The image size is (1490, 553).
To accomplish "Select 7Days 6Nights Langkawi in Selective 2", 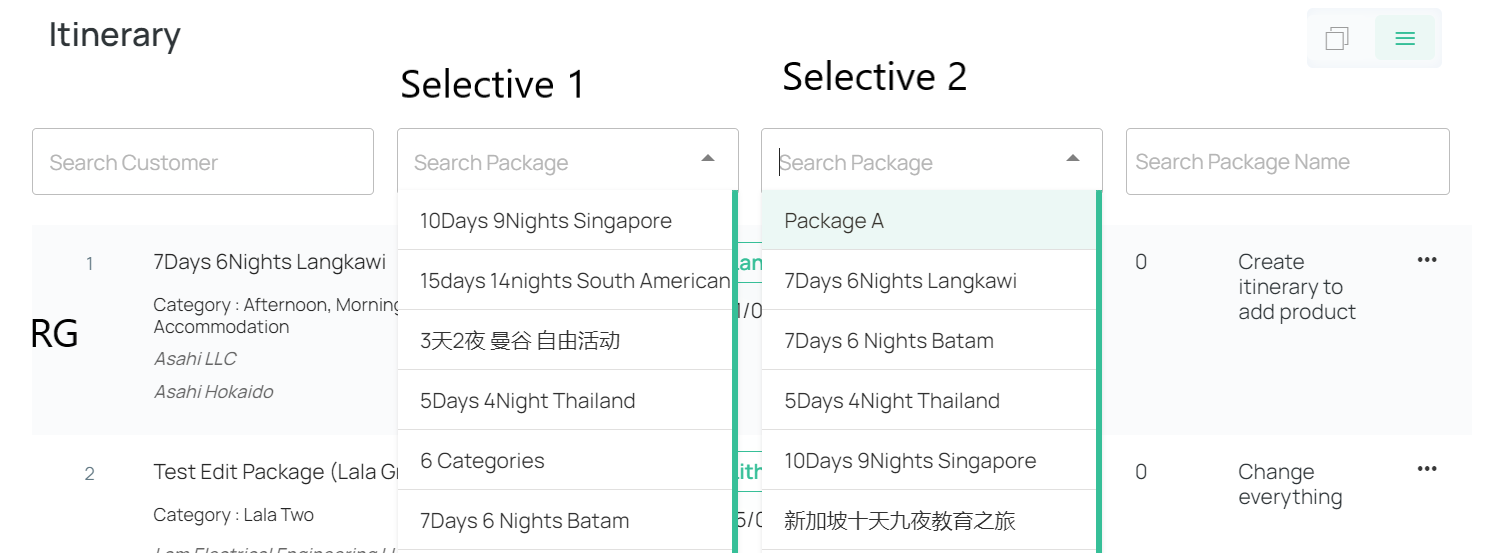I will 929,280.
